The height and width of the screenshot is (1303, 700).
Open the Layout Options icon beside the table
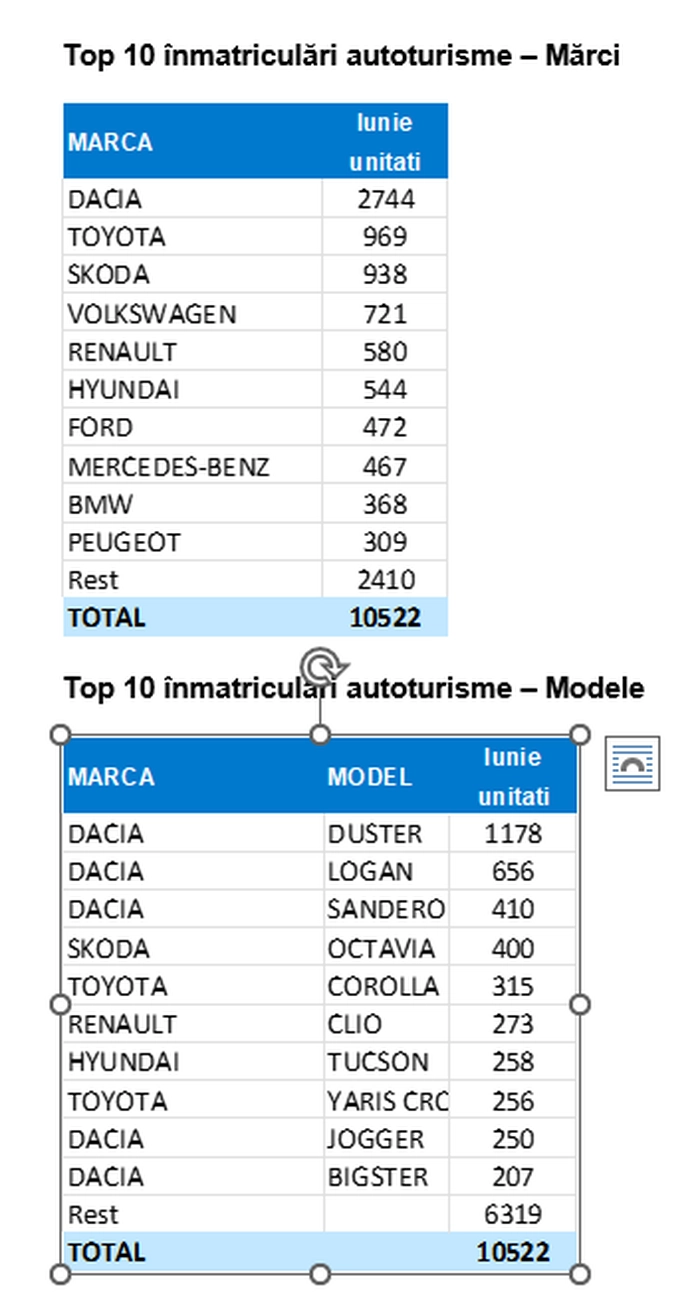(x=633, y=763)
